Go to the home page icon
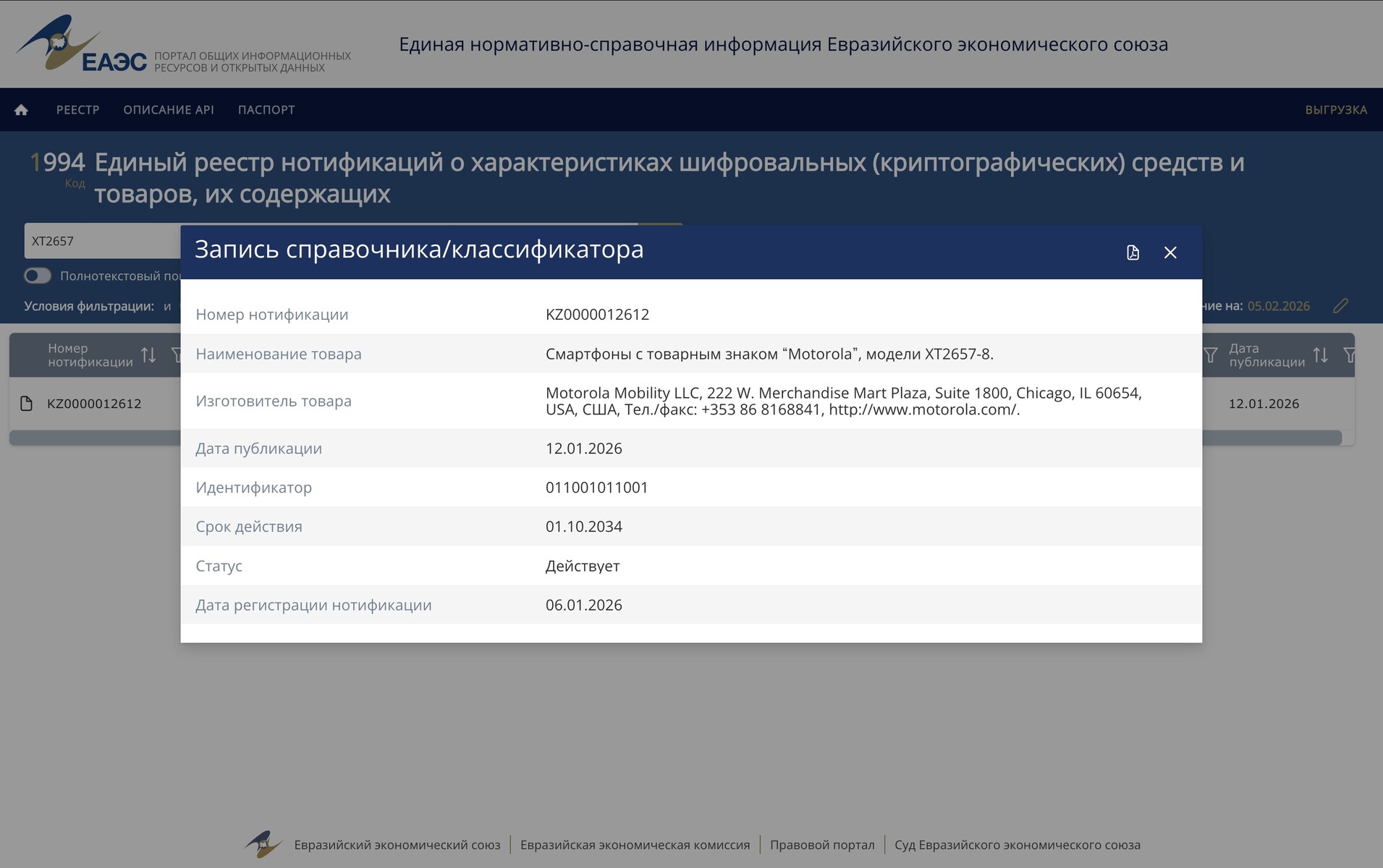This screenshot has height=868, width=1383. (22, 110)
